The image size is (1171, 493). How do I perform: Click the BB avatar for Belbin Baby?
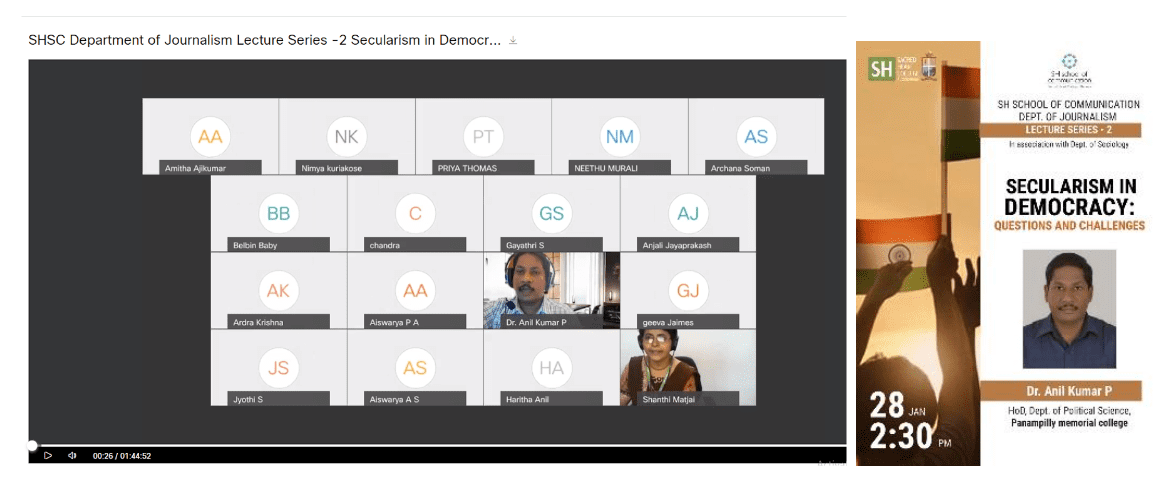(278, 213)
